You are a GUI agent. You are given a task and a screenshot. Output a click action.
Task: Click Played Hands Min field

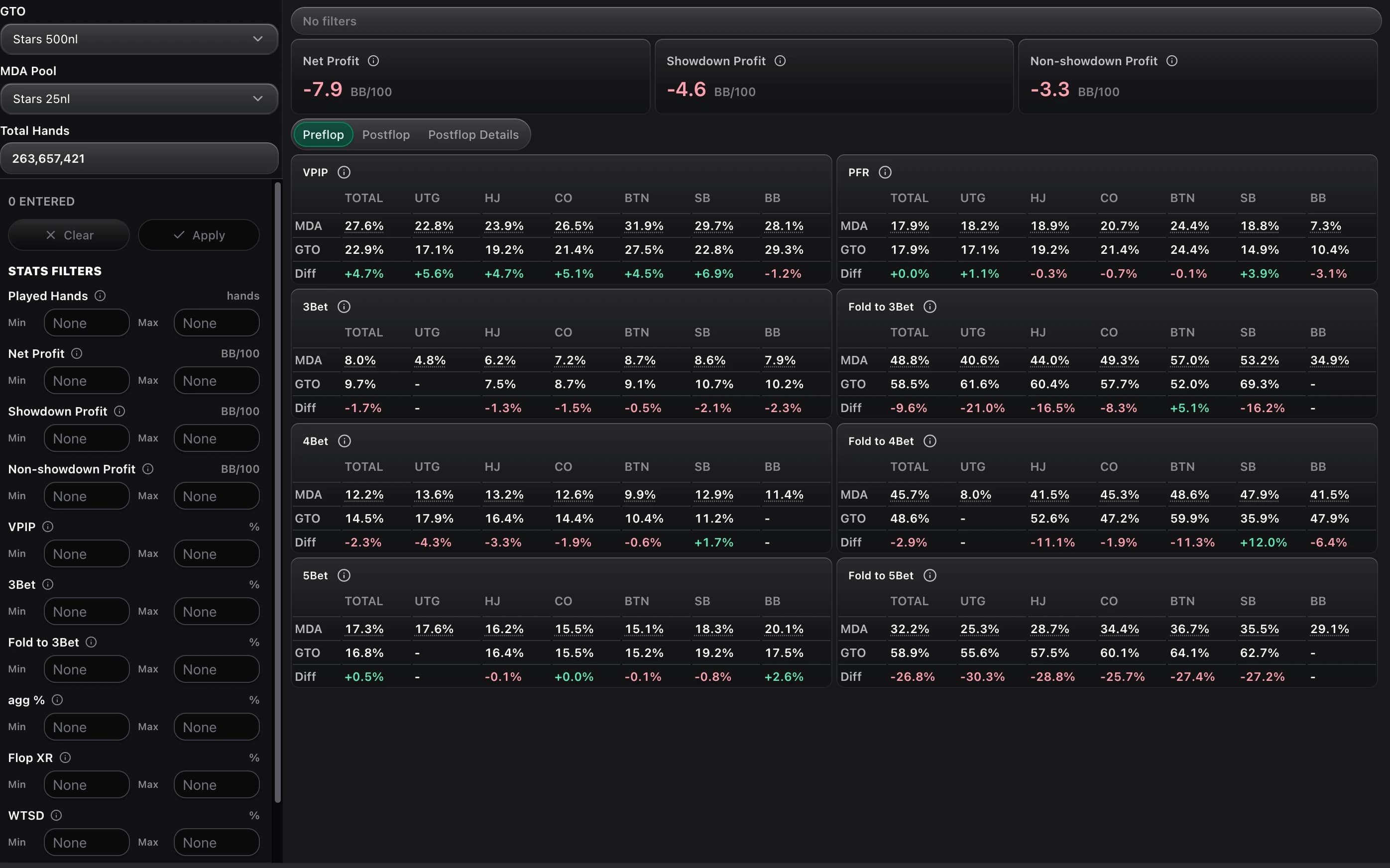[87, 323]
